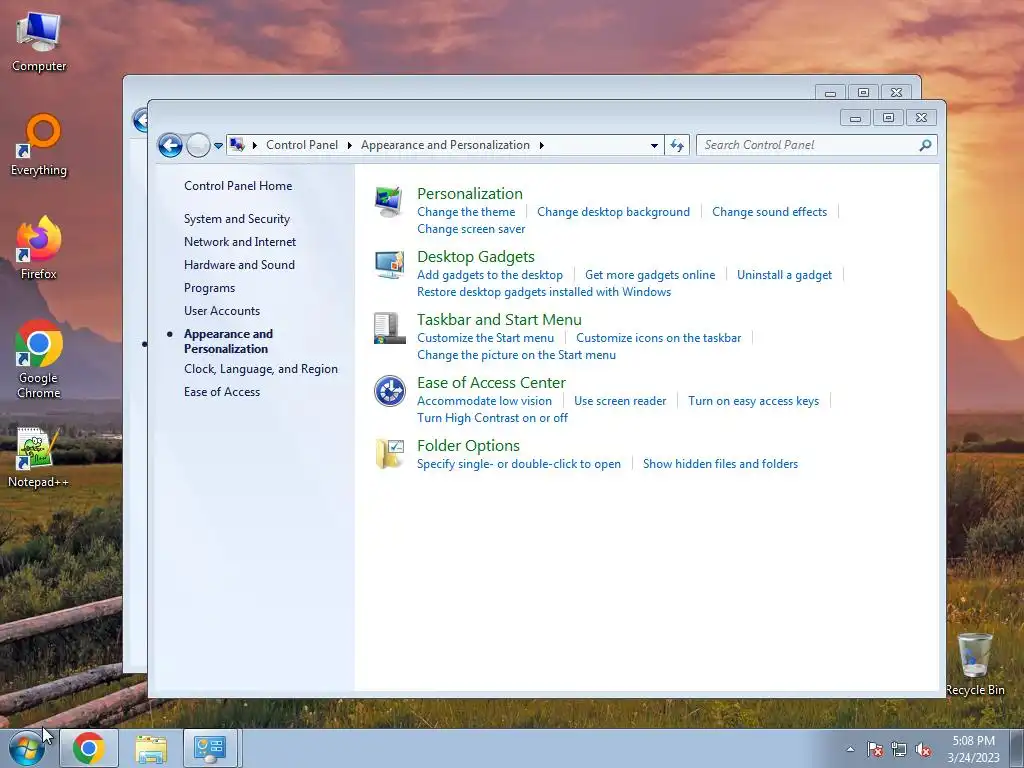The height and width of the screenshot is (768, 1024).
Task: Click Restore desktop gadgets installed with Windows
Action: point(544,292)
